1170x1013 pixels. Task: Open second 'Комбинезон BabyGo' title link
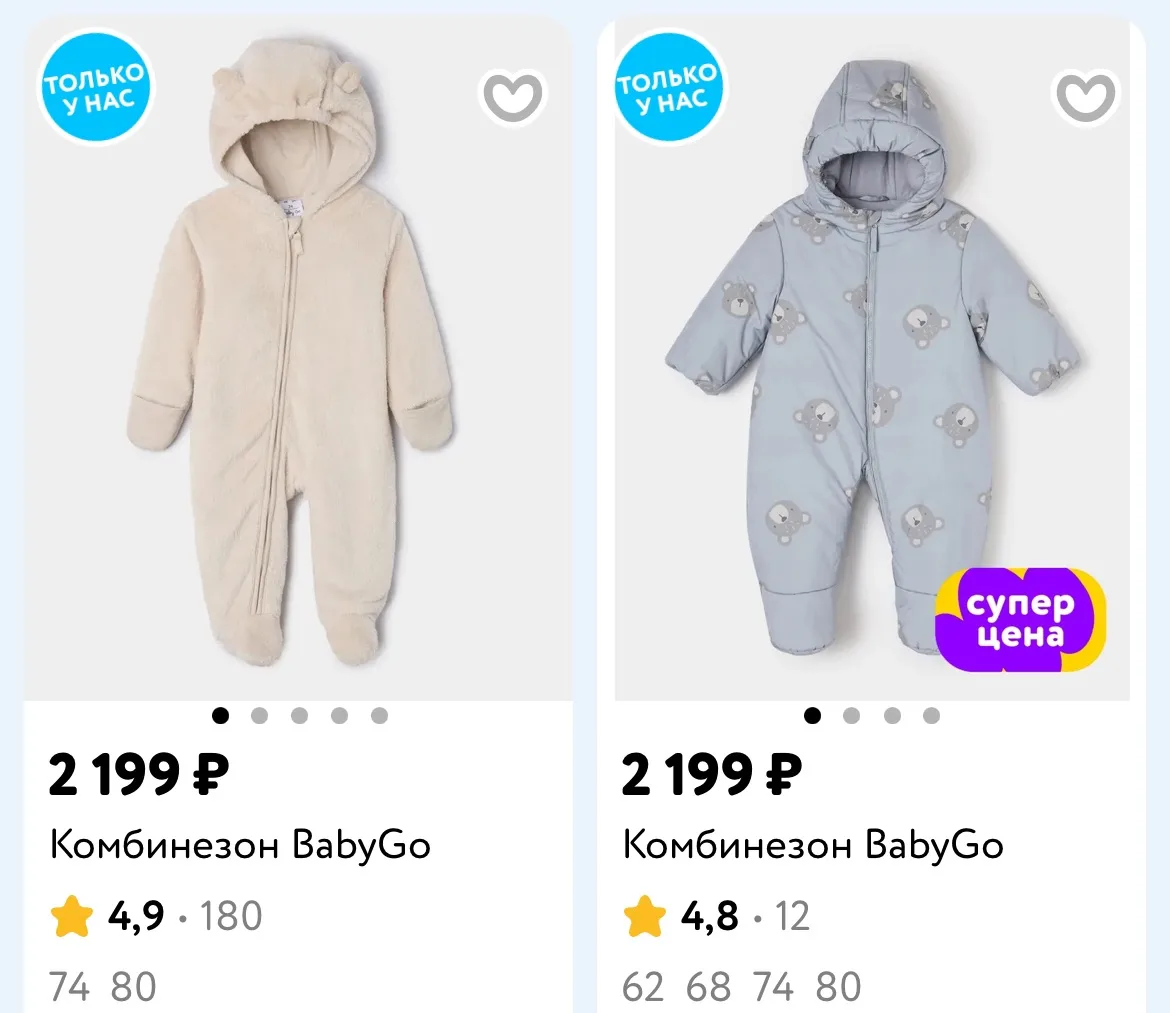(x=813, y=846)
